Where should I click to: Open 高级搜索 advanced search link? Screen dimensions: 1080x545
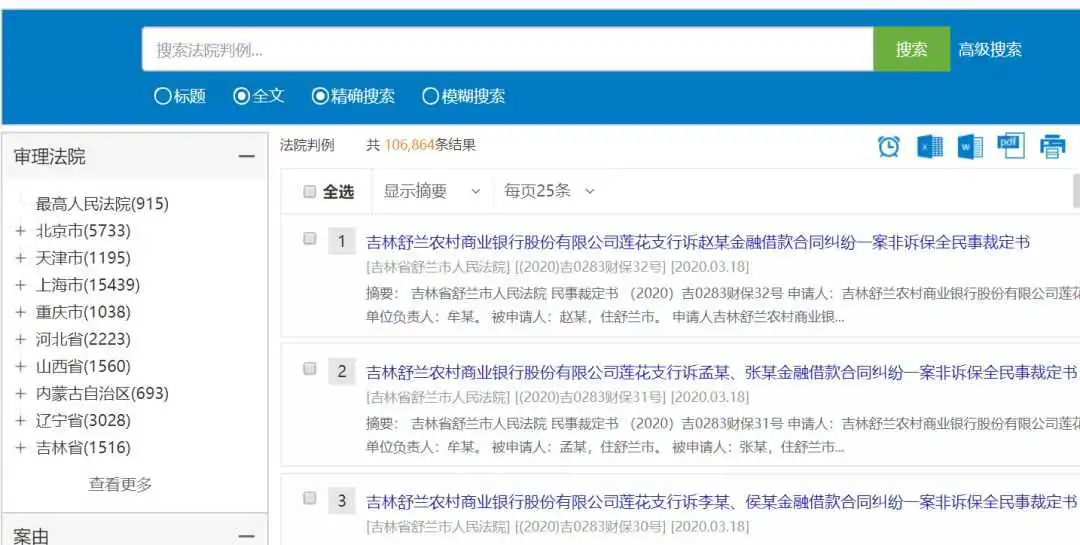[990, 50]
